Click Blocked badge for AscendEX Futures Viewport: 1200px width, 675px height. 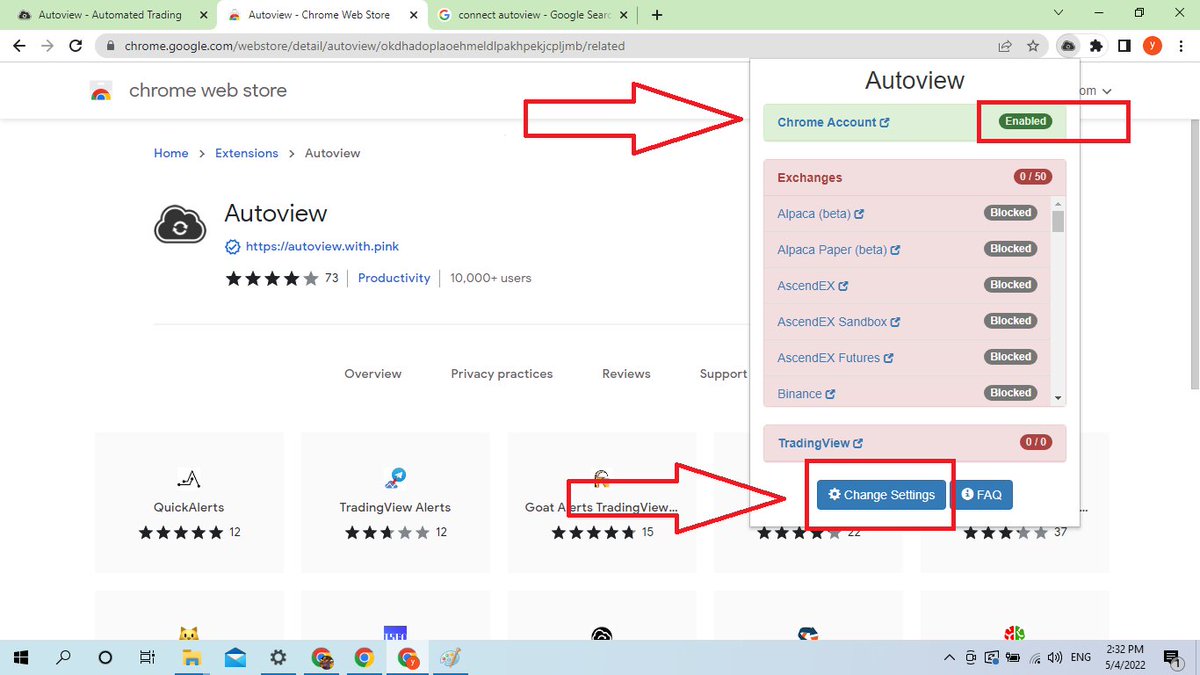point(1011,357)
